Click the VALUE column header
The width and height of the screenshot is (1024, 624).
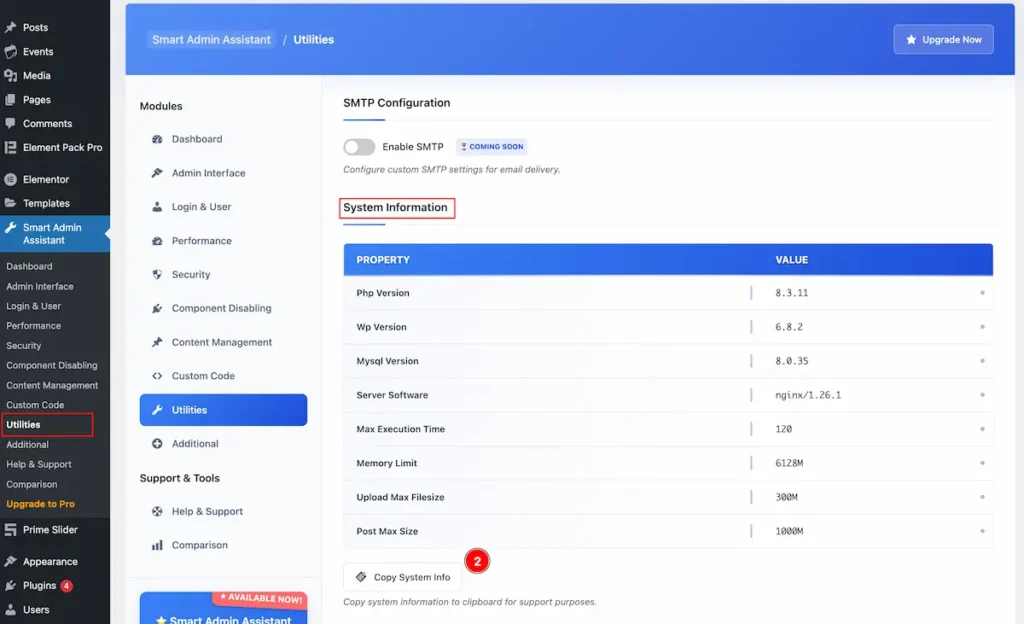tap(792, 260)
